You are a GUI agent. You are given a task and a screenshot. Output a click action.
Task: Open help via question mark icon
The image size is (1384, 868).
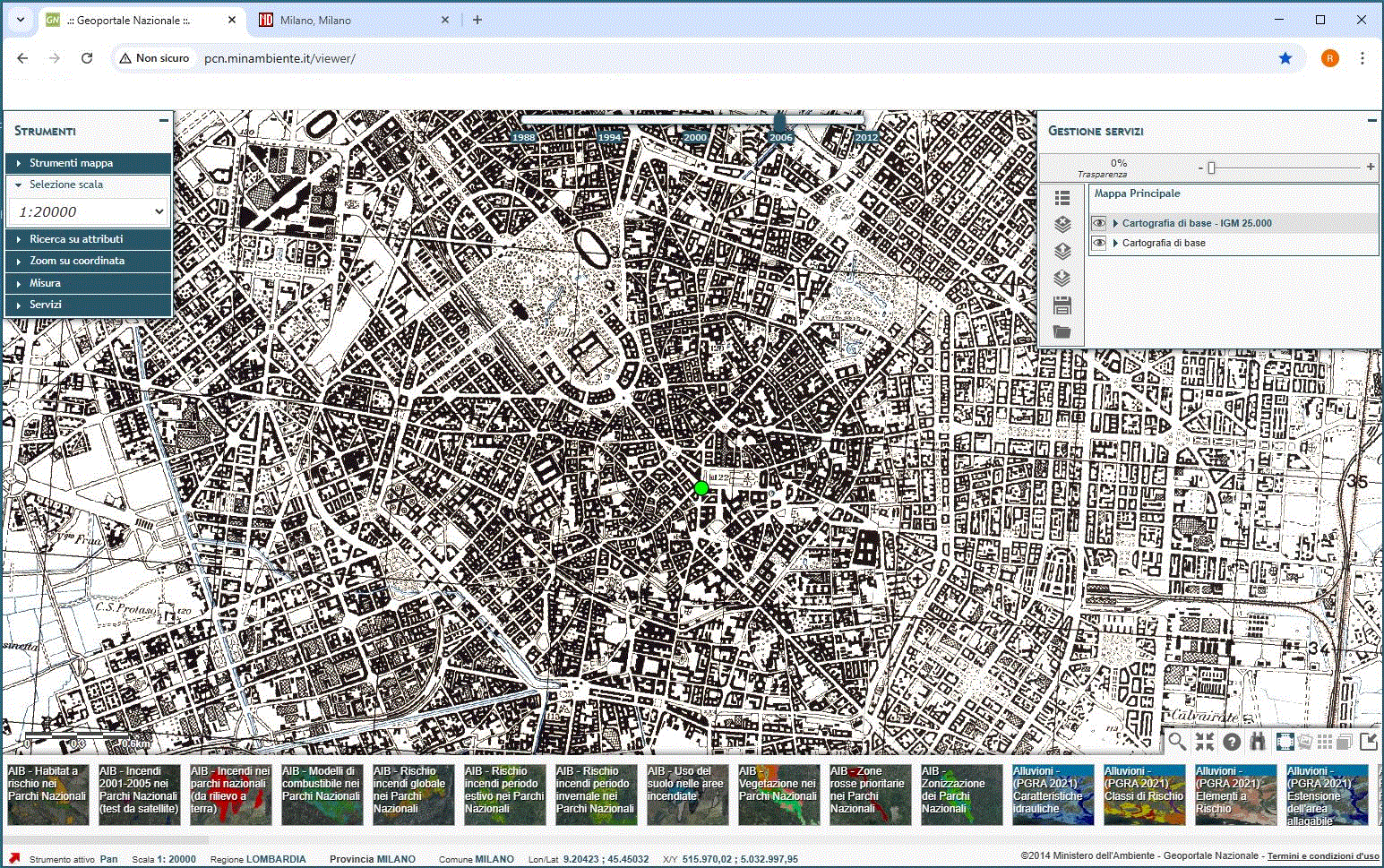[1232, 741]
